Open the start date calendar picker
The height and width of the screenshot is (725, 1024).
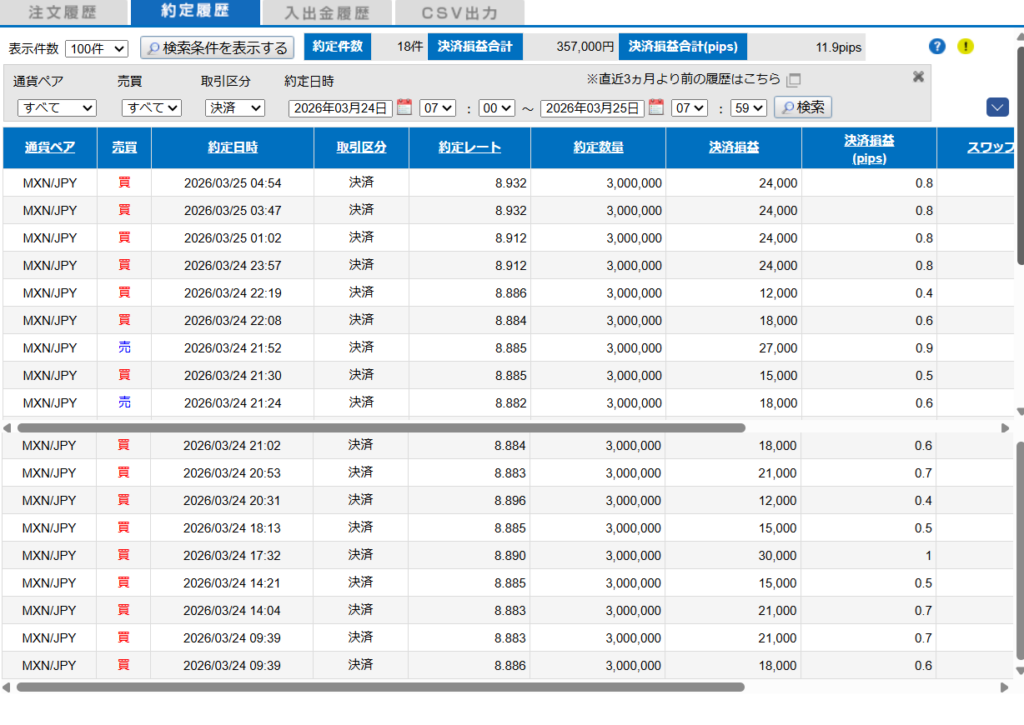tap(404, 107)
